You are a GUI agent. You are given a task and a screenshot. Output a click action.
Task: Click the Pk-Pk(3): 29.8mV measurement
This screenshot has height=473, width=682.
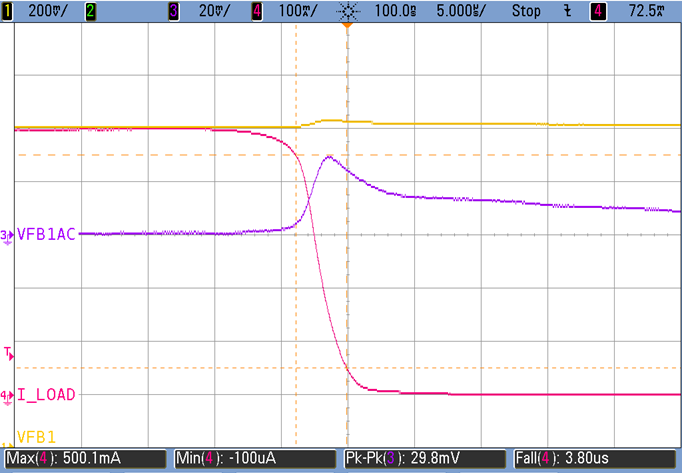[425, 459]
